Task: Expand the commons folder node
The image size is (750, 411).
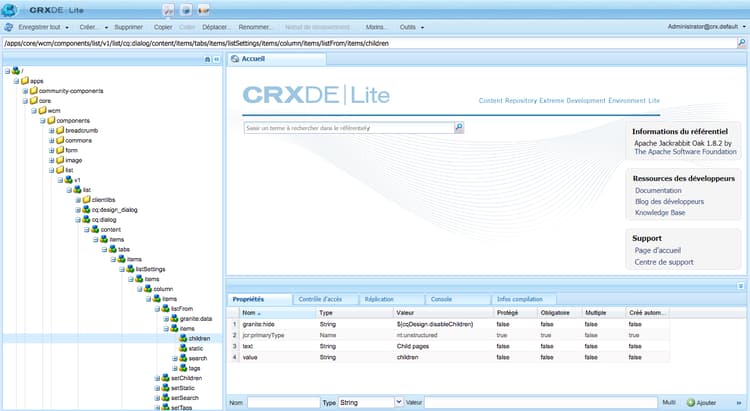Action: tap(51, 140)
